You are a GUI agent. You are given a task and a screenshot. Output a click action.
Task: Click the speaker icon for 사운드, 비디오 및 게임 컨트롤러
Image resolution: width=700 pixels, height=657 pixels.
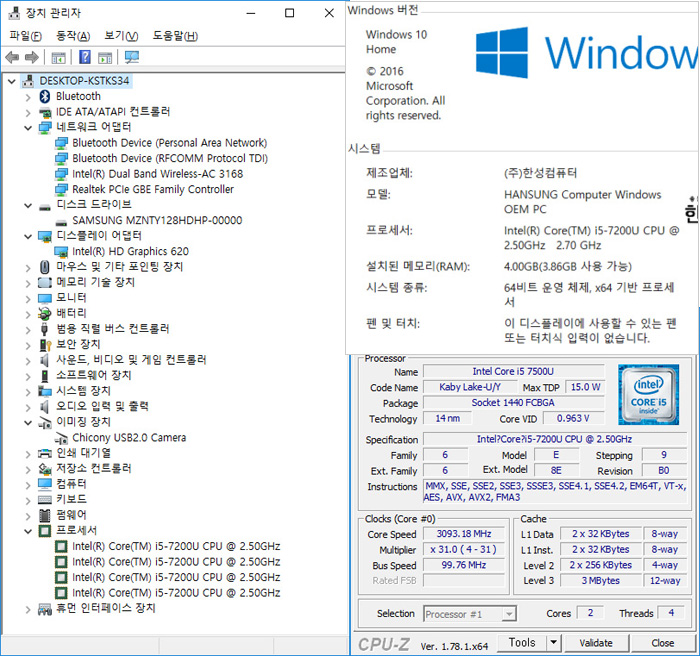pos(45,360)
